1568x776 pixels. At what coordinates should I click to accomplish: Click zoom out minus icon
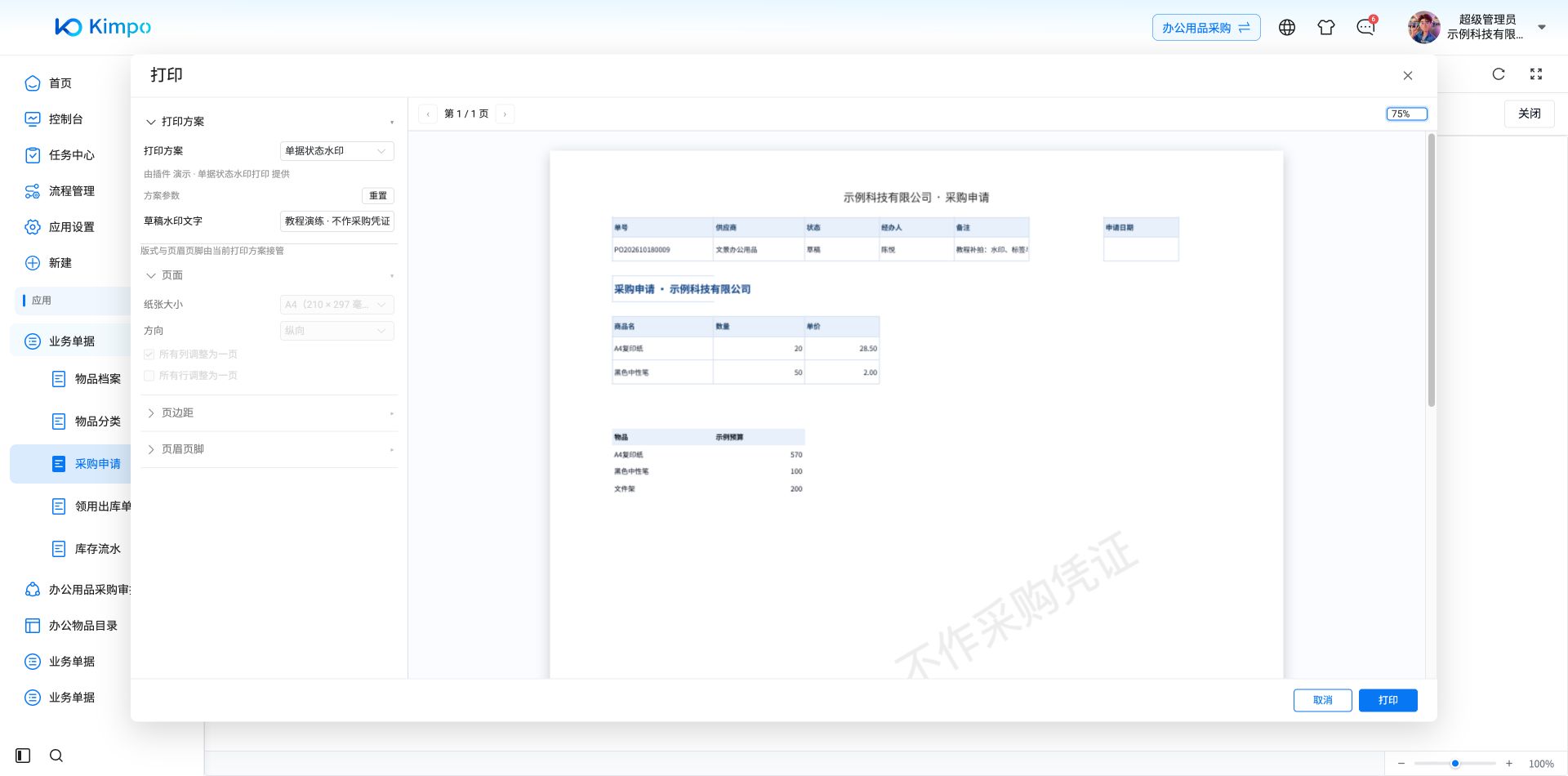[1401, 764]
